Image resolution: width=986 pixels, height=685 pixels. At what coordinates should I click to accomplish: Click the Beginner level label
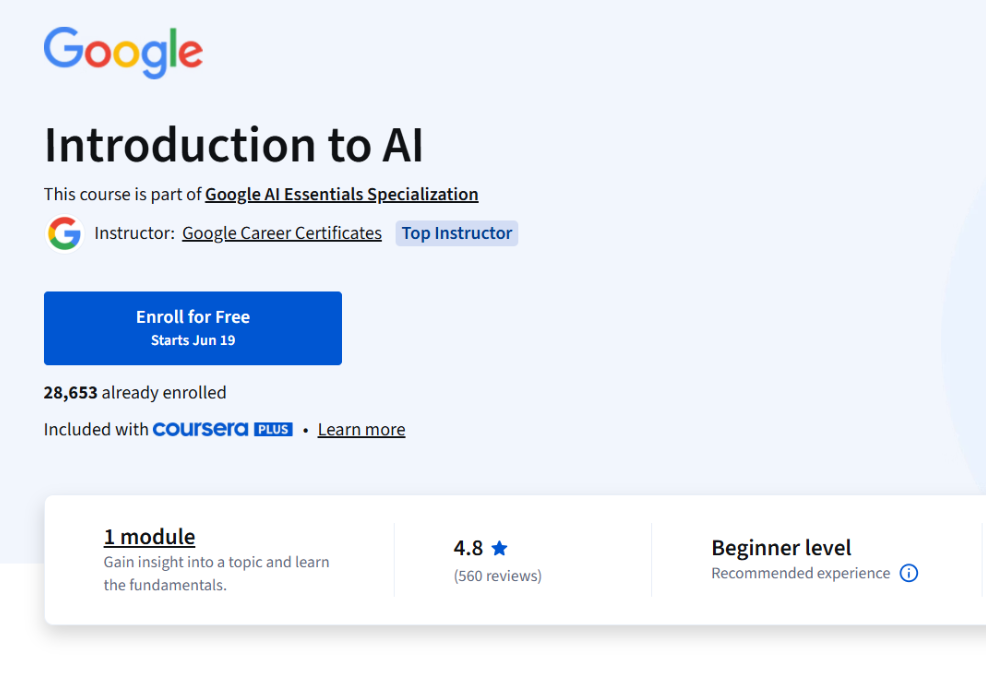(x=781, y=547)
